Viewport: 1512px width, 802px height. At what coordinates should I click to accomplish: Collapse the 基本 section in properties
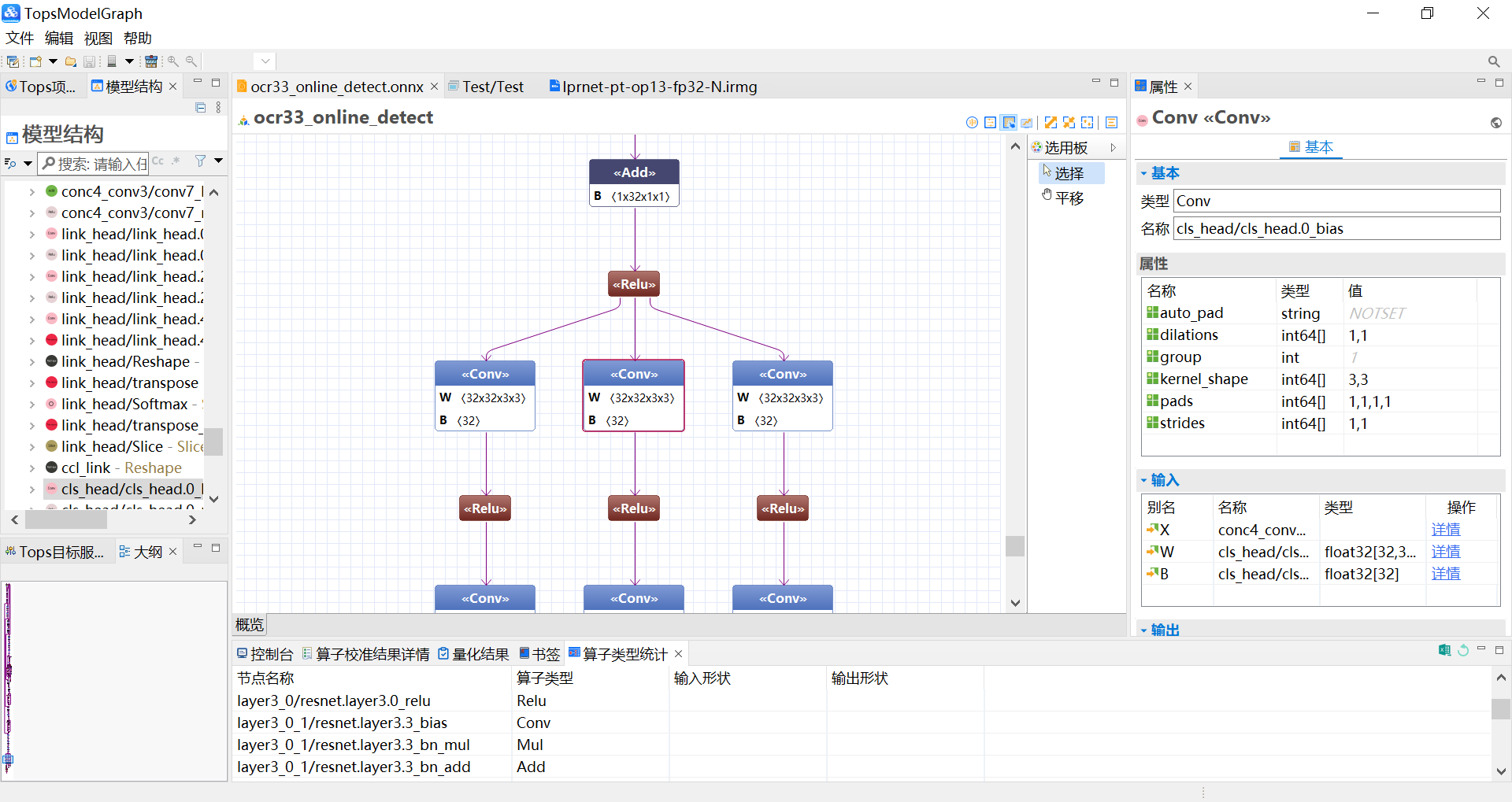1143,173
